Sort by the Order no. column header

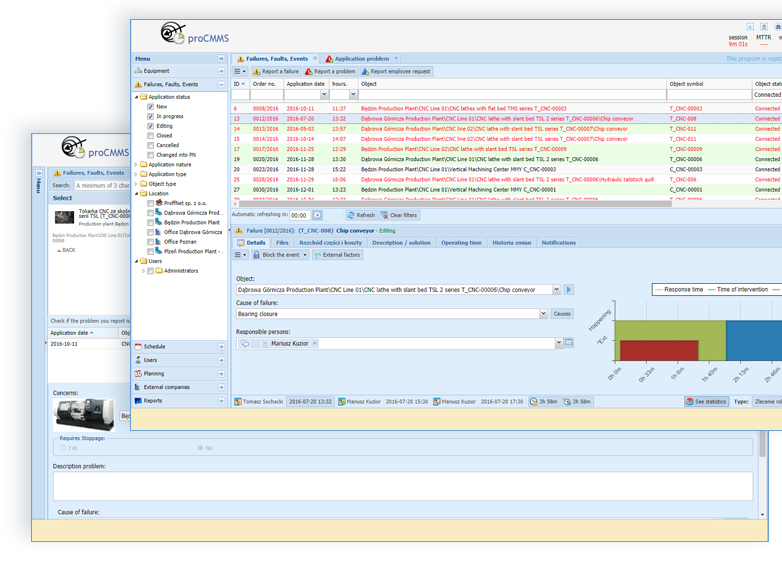pyautogui.click(x=266, y=84)
